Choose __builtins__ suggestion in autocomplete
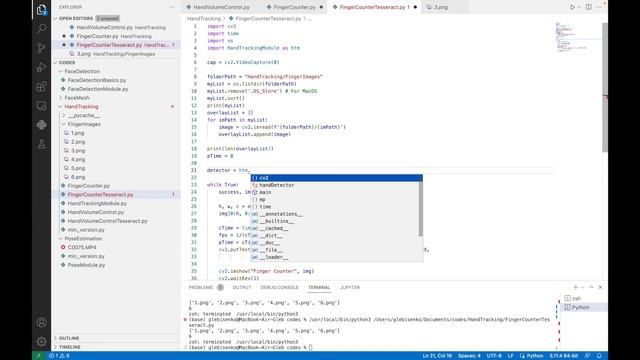This screenshot has width=640, height=360. click(336, 221)
